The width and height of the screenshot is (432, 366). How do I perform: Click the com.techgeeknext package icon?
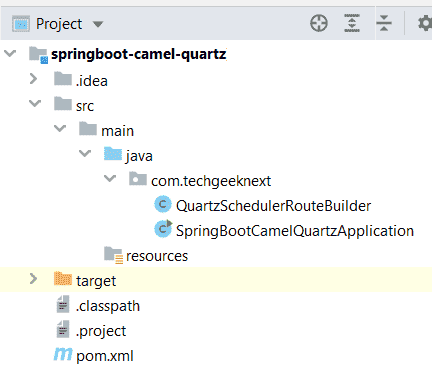click(x=138, y=179)
